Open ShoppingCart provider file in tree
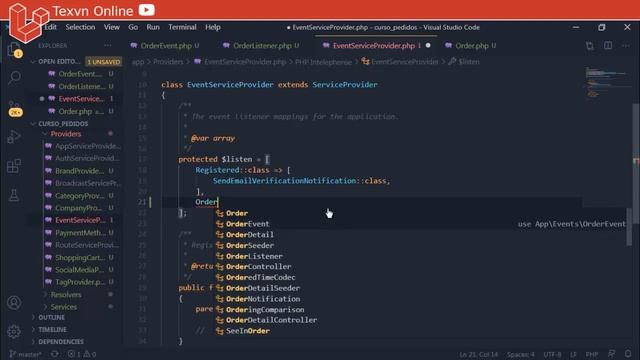The image size is (640, 360). (x=79, y=257)
